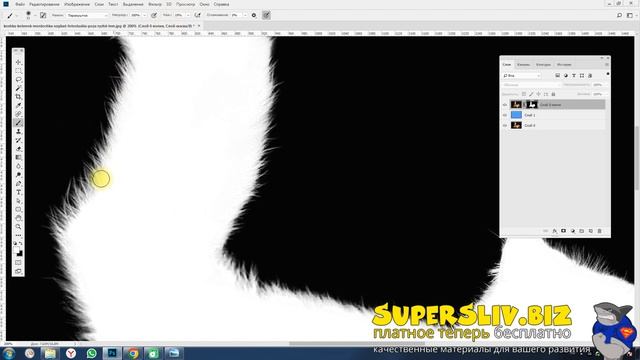This screenshot has width=640, height=360.
Task: Hide the top masked layer eye
Action: pos(505,105)
